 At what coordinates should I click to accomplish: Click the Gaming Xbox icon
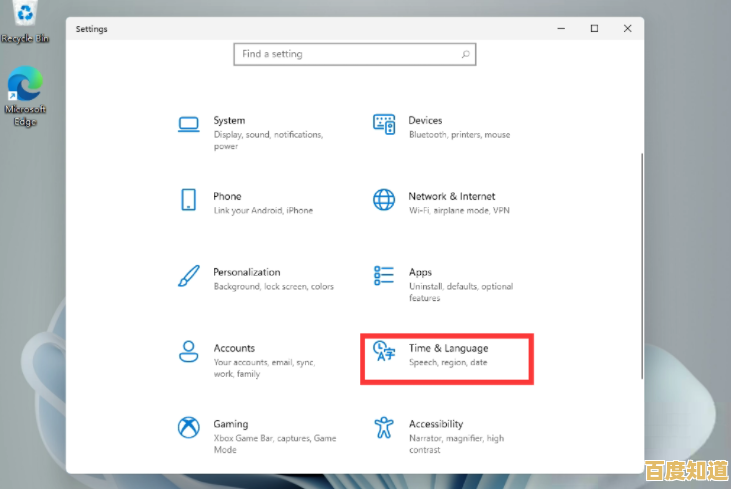point(188,428)
